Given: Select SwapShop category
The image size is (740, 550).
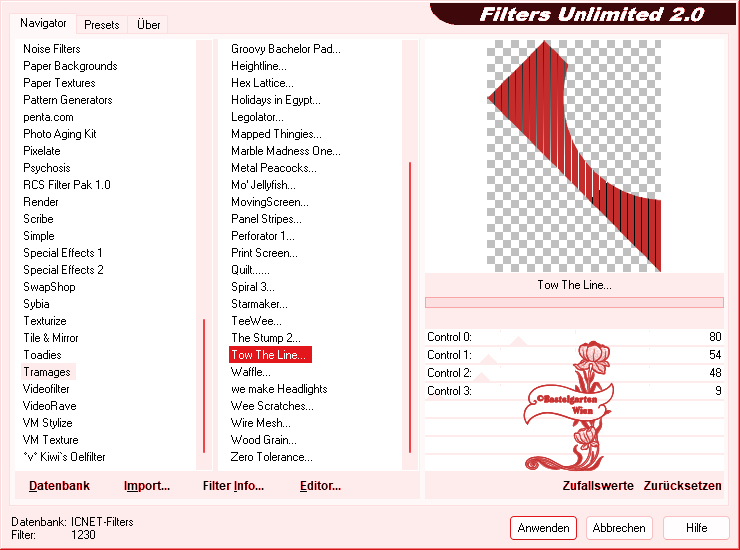Looking at the screenshot, I should pyautogui.click(x=49, y=287).
